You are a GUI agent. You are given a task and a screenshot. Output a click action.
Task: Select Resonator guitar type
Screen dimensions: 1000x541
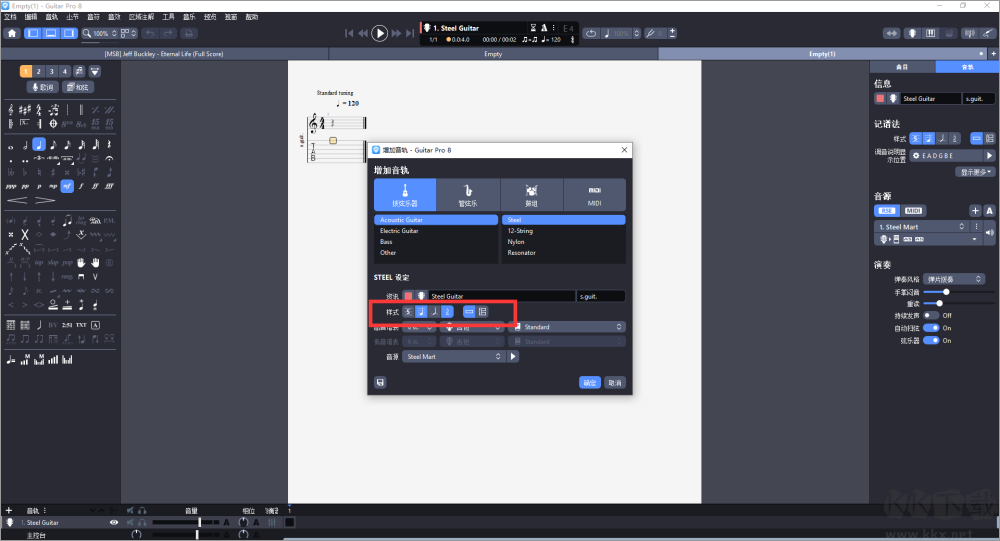point(564,253)
